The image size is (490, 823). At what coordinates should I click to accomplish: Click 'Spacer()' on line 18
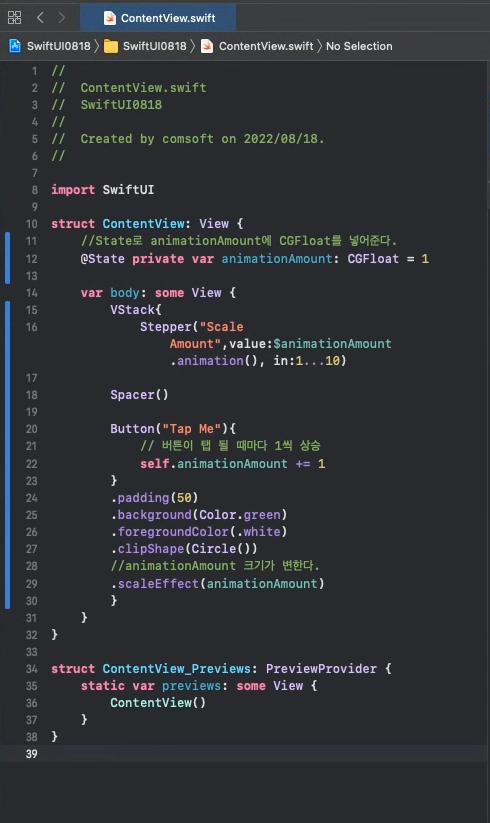point(139,395)
